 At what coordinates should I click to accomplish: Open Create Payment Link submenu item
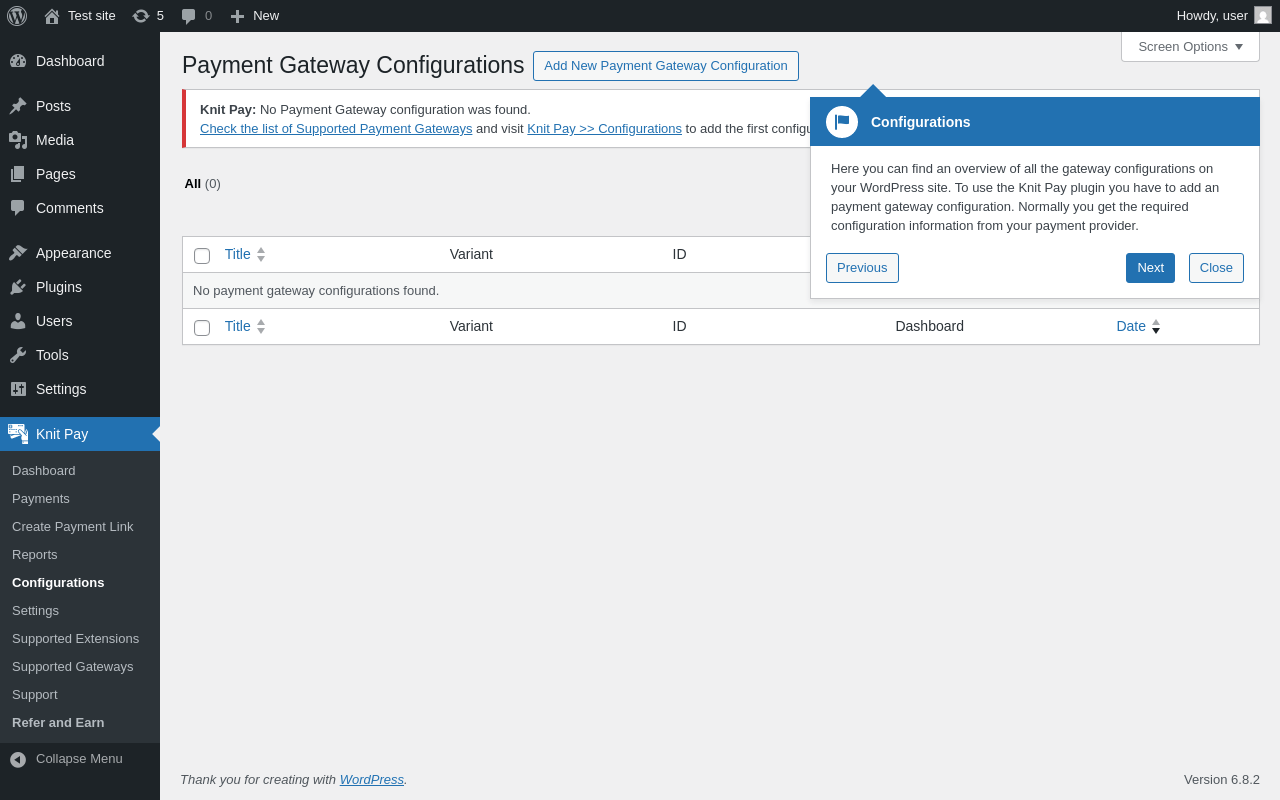pyautogui.click(x=72, y=527)
